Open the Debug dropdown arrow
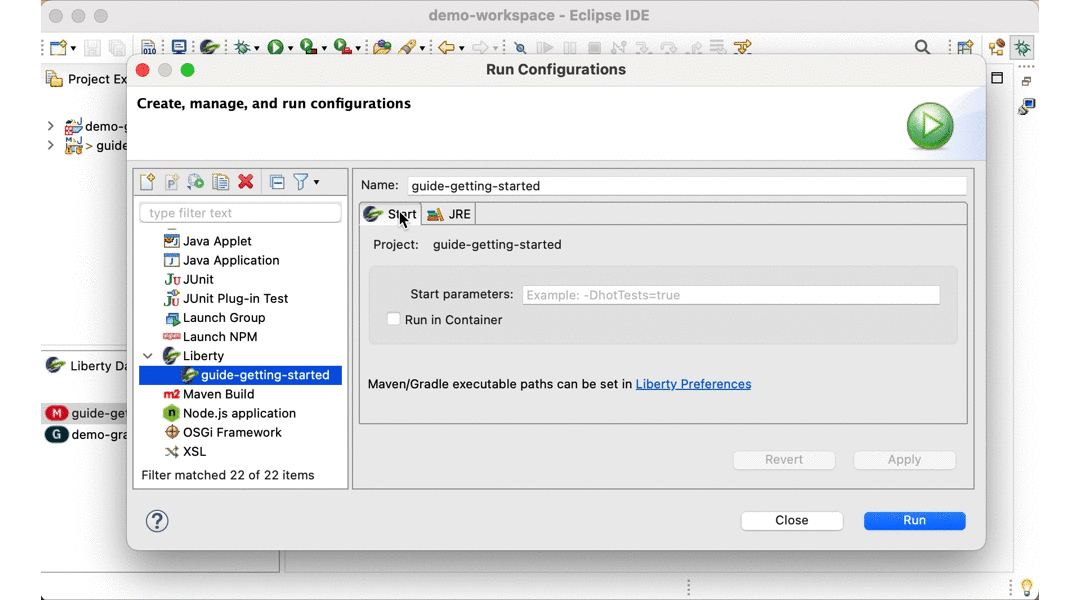 tap(256, 48)
